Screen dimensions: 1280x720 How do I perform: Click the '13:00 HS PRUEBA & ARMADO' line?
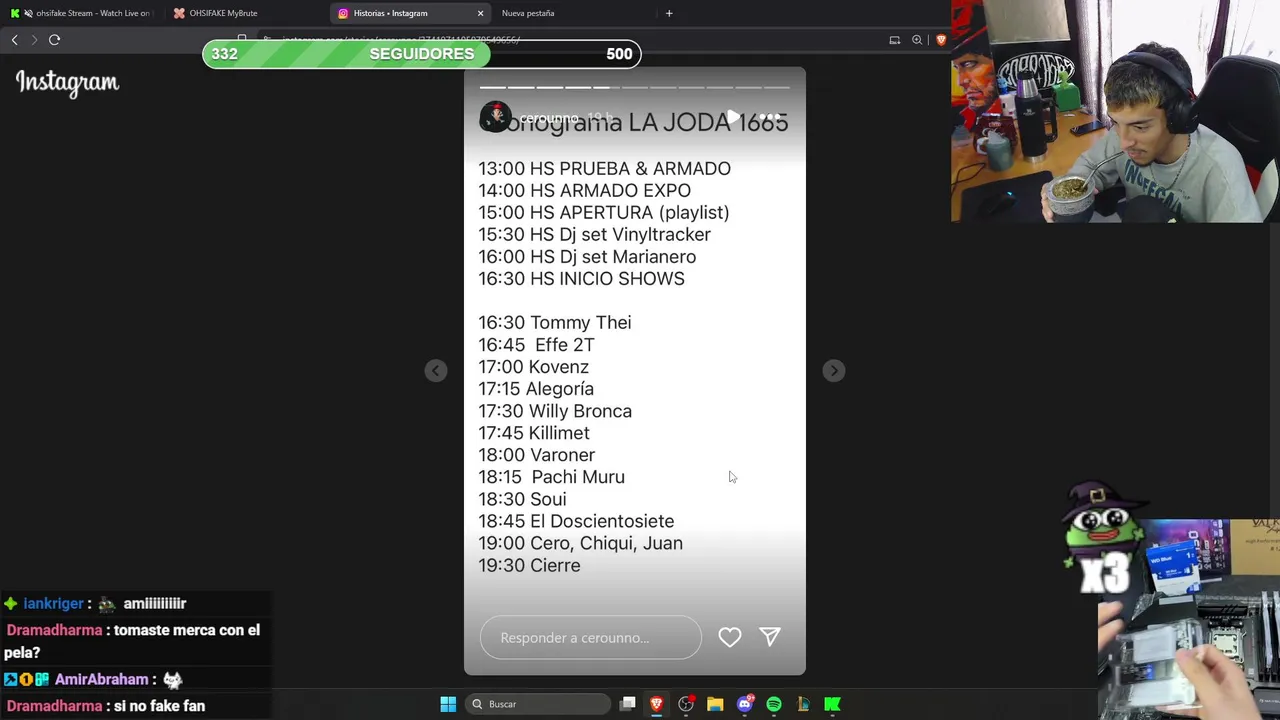point(604,169)
